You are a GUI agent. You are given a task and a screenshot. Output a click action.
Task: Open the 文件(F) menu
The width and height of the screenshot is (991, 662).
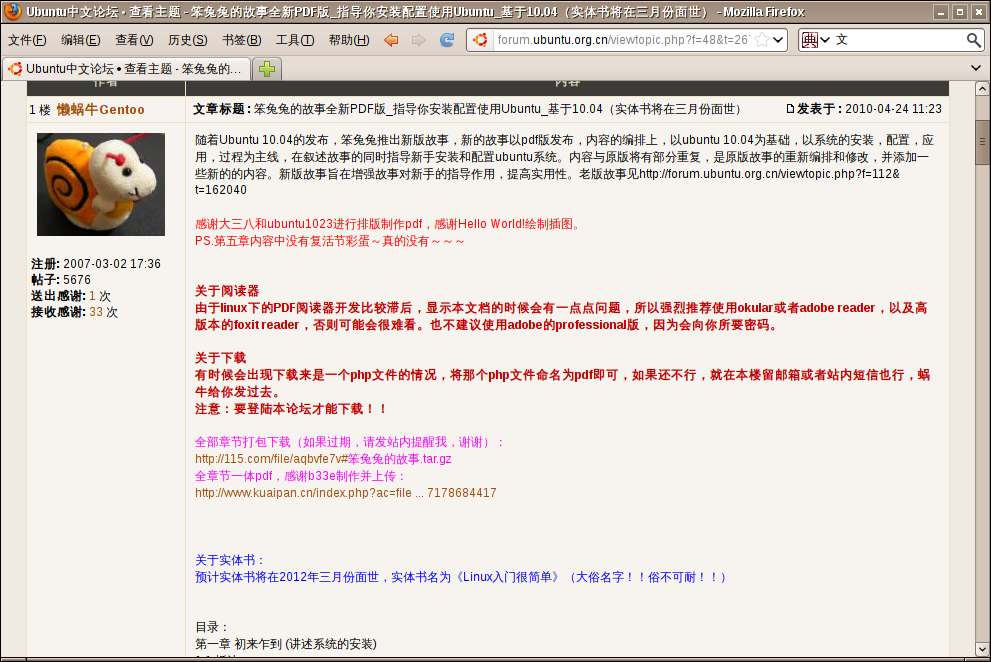pos(27,40)
